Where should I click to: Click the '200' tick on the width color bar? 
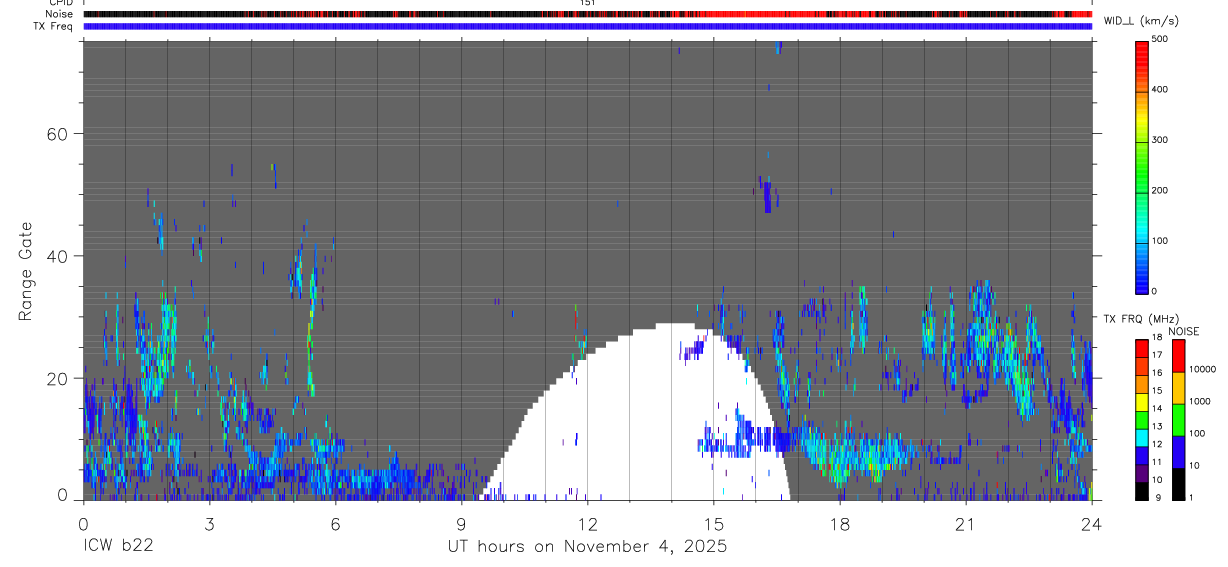1160,190
